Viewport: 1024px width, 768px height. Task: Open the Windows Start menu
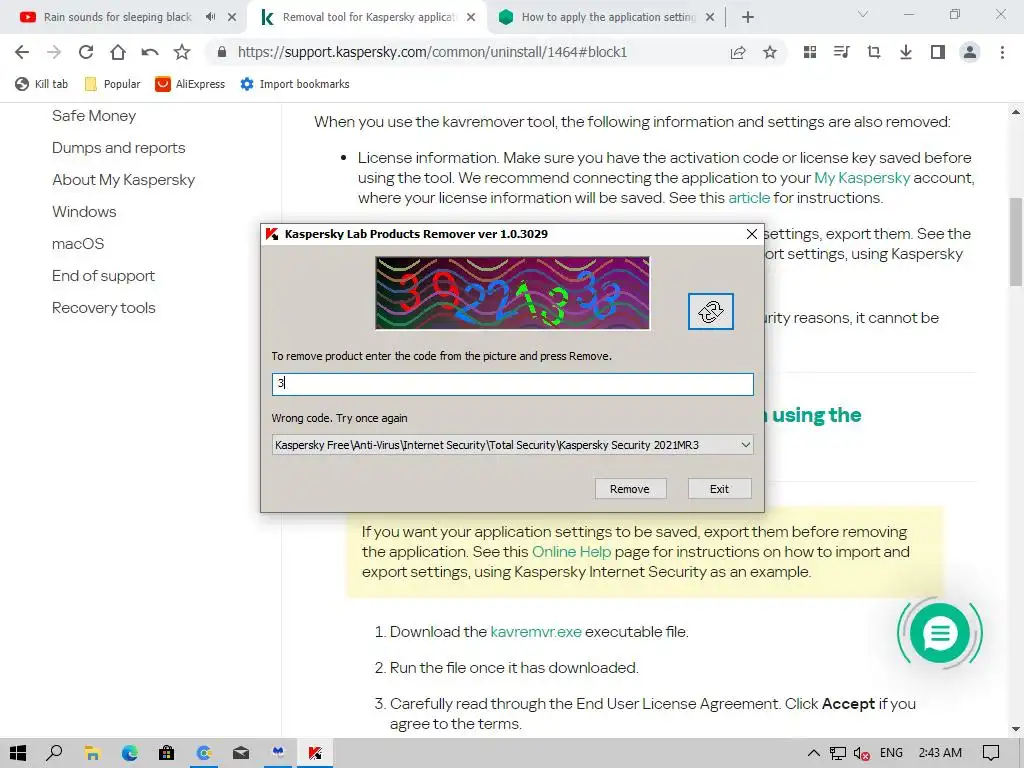(x=18, y=753)
